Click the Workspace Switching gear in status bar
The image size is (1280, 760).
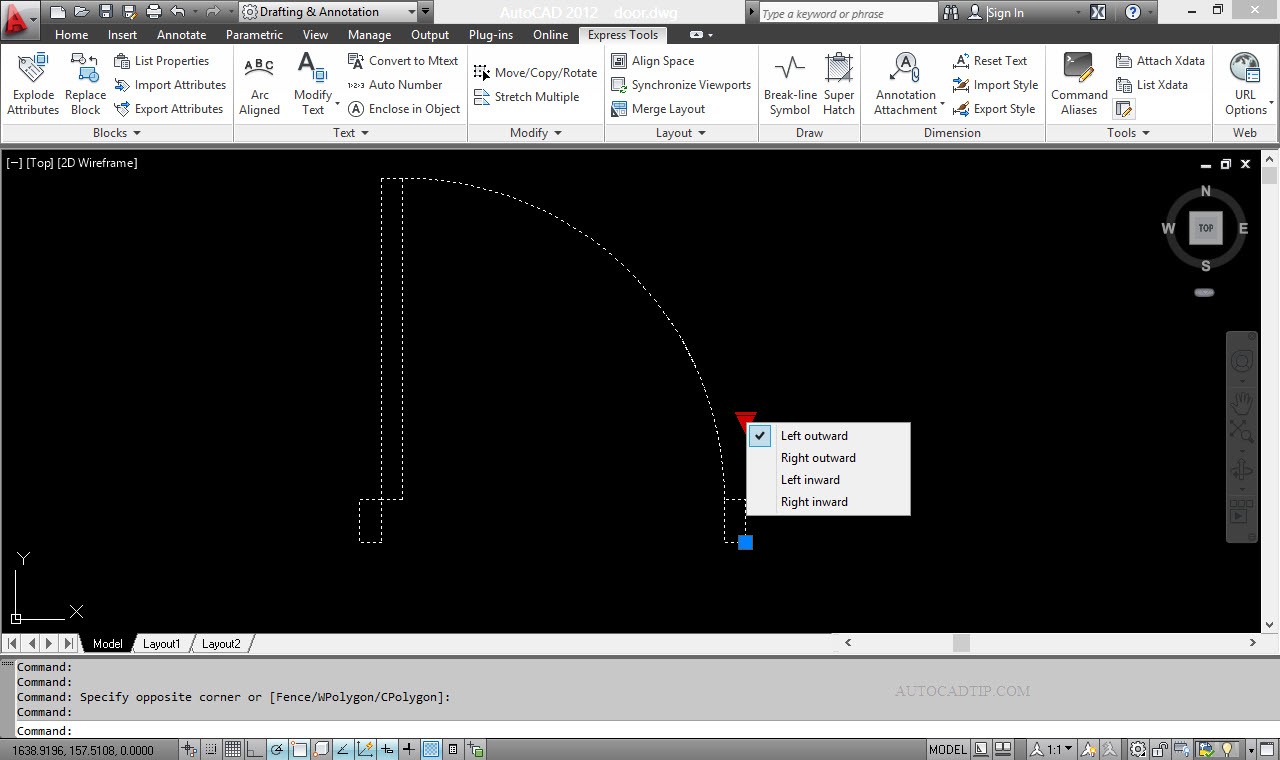tap(1139, 749)
